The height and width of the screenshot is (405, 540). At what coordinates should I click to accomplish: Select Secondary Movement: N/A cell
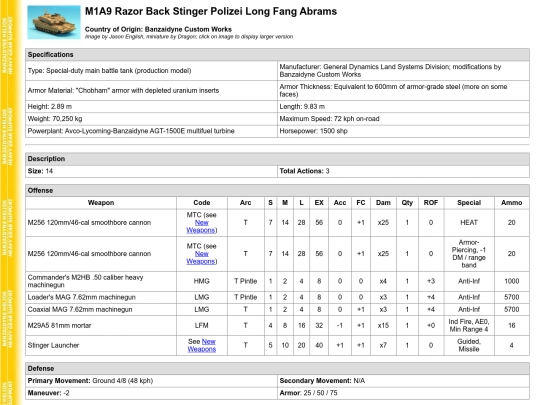(x=403, y=381)
